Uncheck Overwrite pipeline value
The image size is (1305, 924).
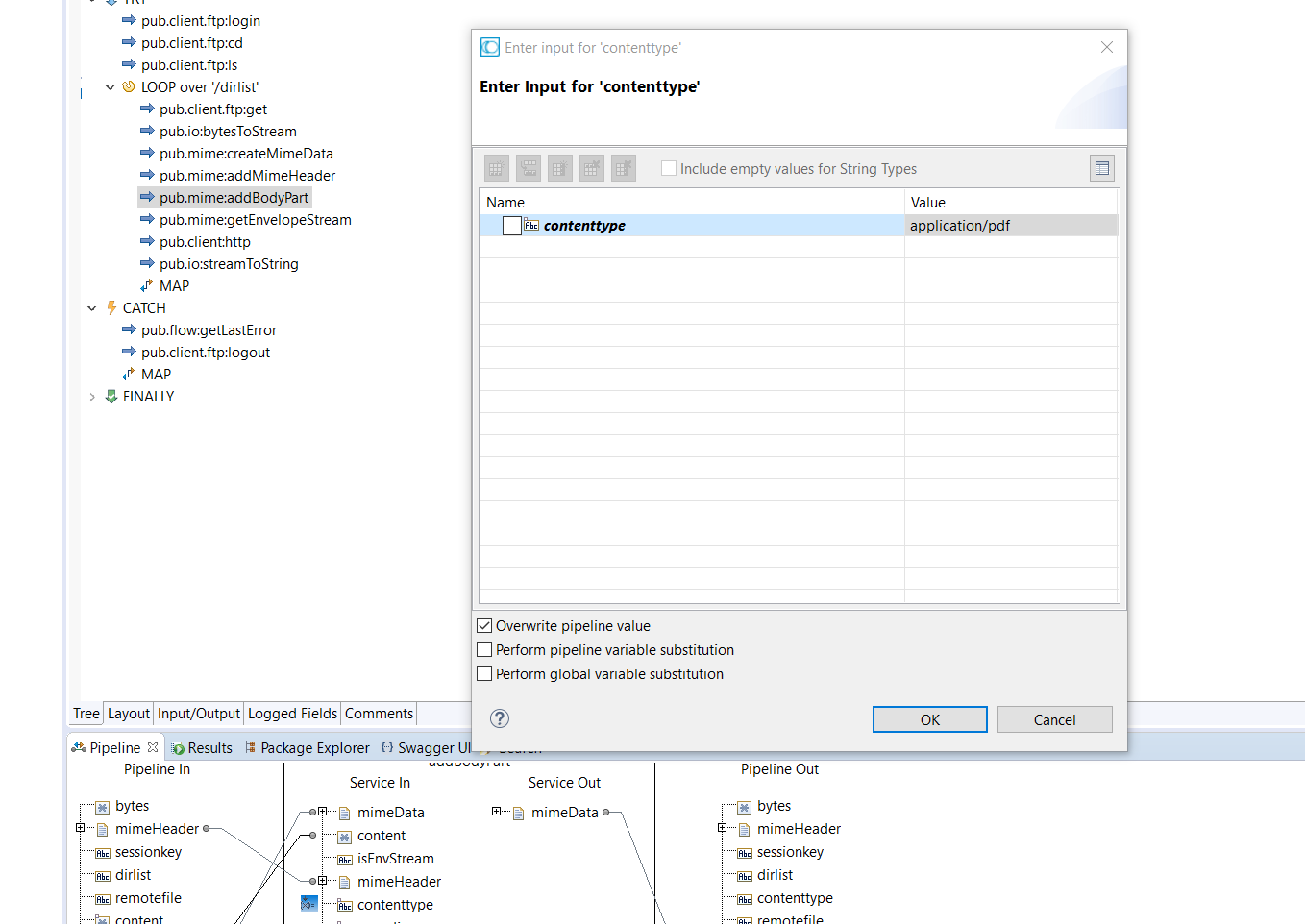[x=484, y=625]
